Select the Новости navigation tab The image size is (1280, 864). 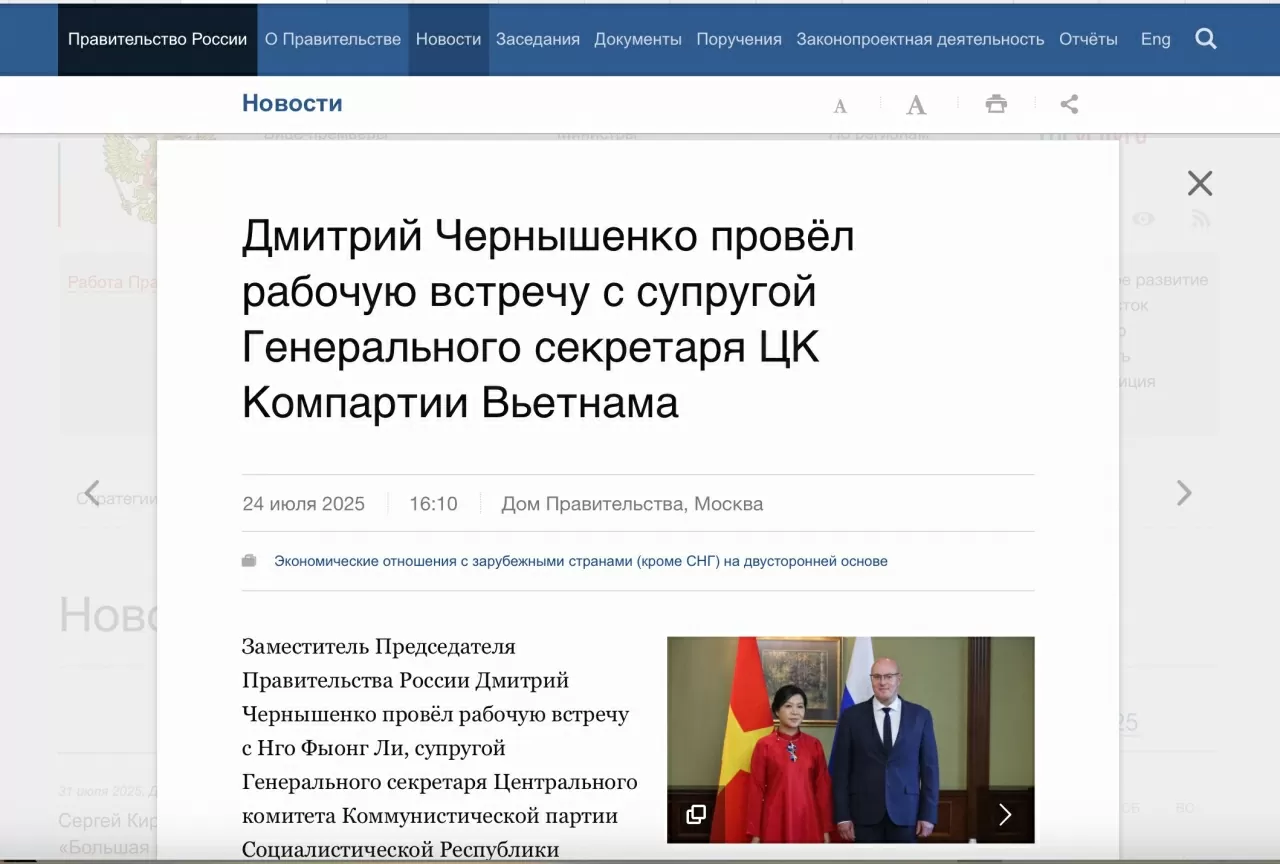[x=448, y=39]
